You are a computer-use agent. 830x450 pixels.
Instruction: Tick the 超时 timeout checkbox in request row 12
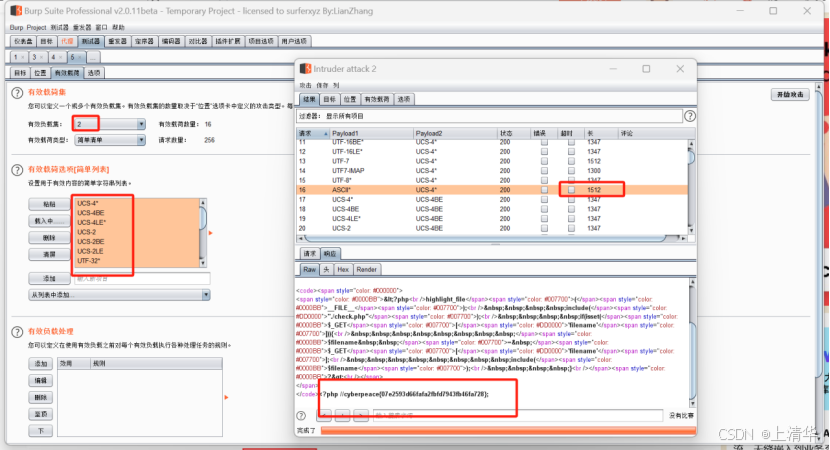pyautogui.click(x=571, y=151)
